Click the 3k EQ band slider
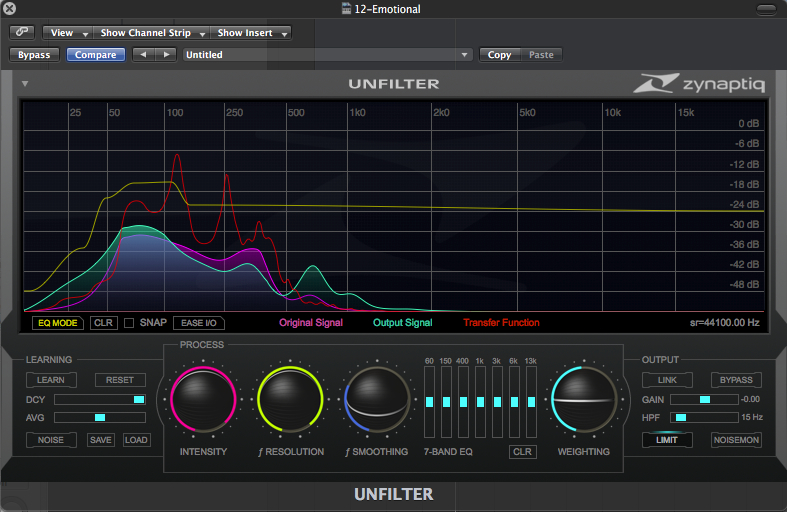 click(x=497, y=402)
